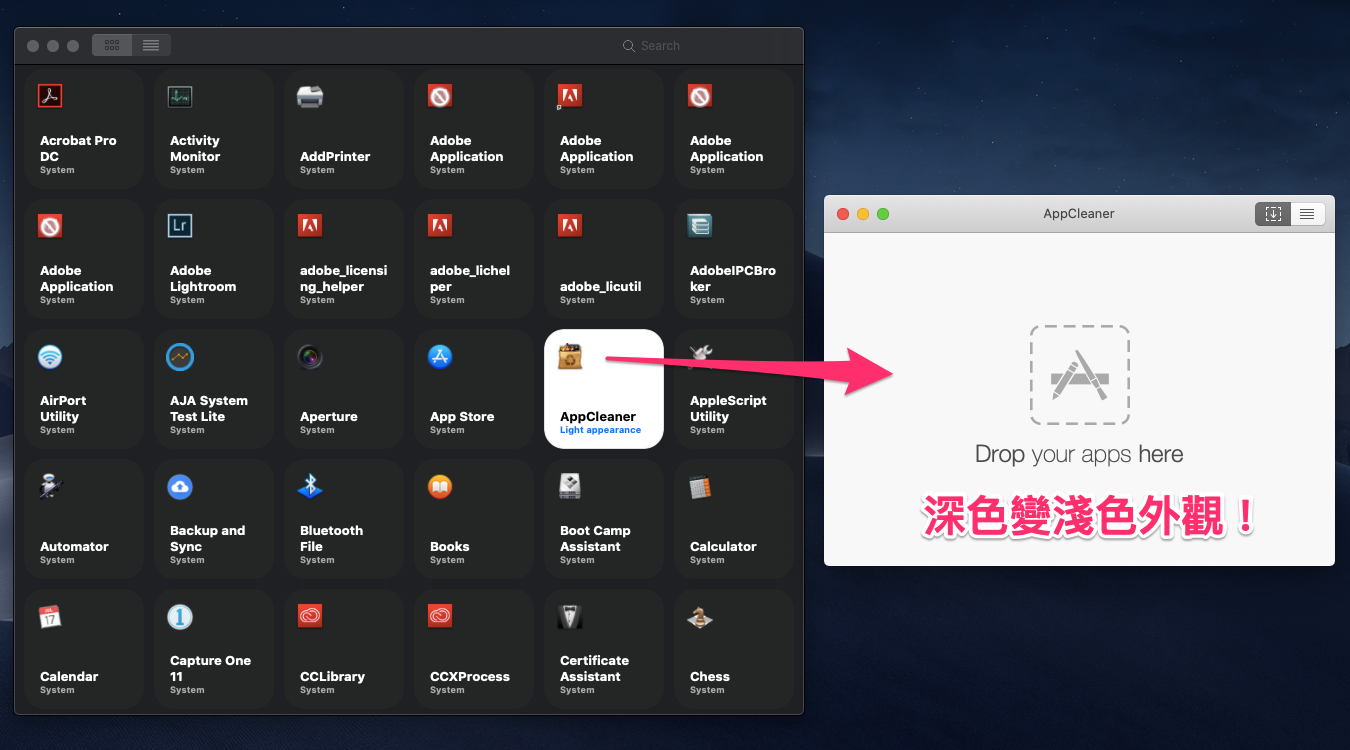Switch app list to grid view
Viewport: 1350px width, 750px height.
point(112,45)
